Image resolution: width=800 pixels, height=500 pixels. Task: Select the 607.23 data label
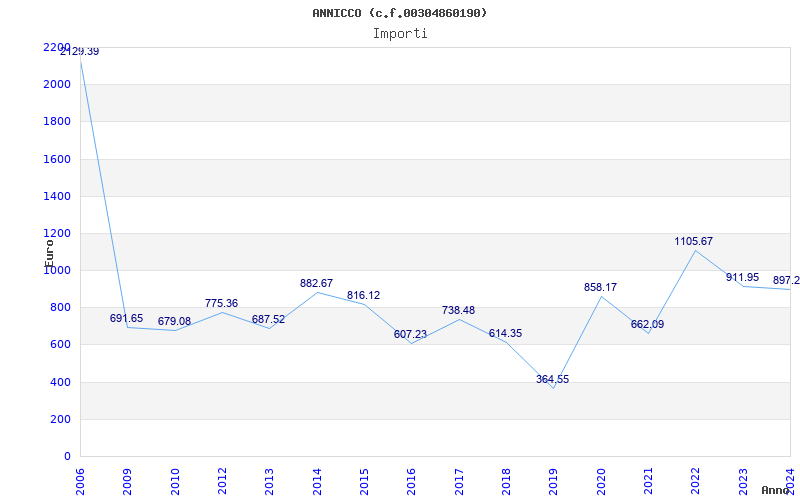point(410,334)
